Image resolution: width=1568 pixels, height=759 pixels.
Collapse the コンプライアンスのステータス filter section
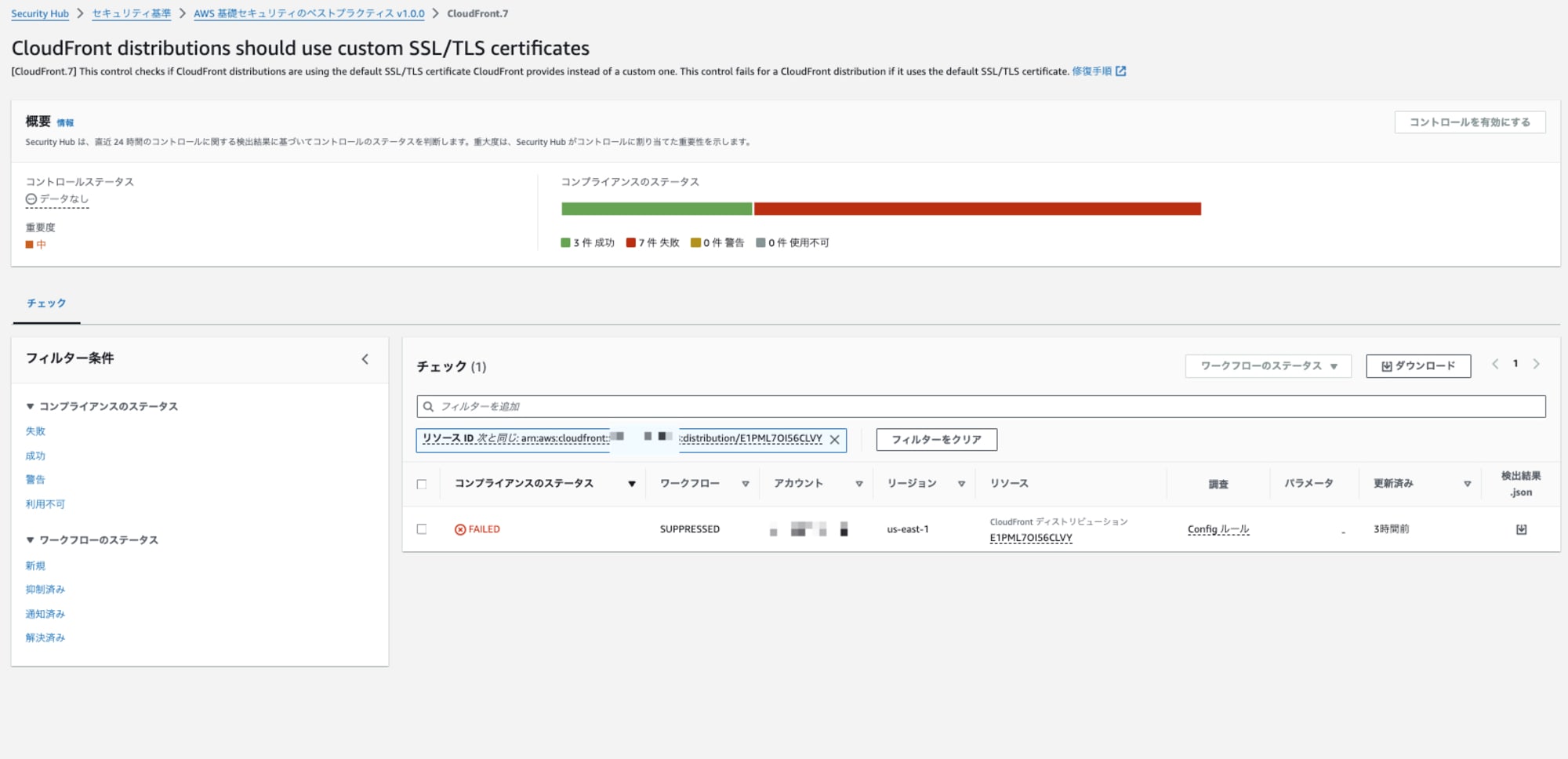click(102, 406)
